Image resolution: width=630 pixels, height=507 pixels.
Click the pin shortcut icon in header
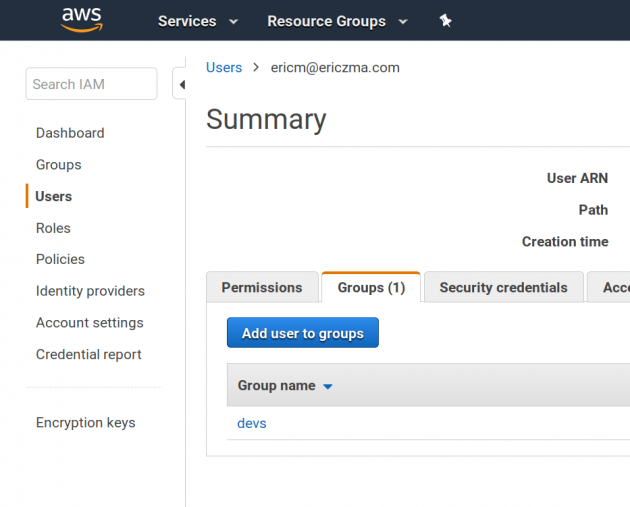coord(446,21)
